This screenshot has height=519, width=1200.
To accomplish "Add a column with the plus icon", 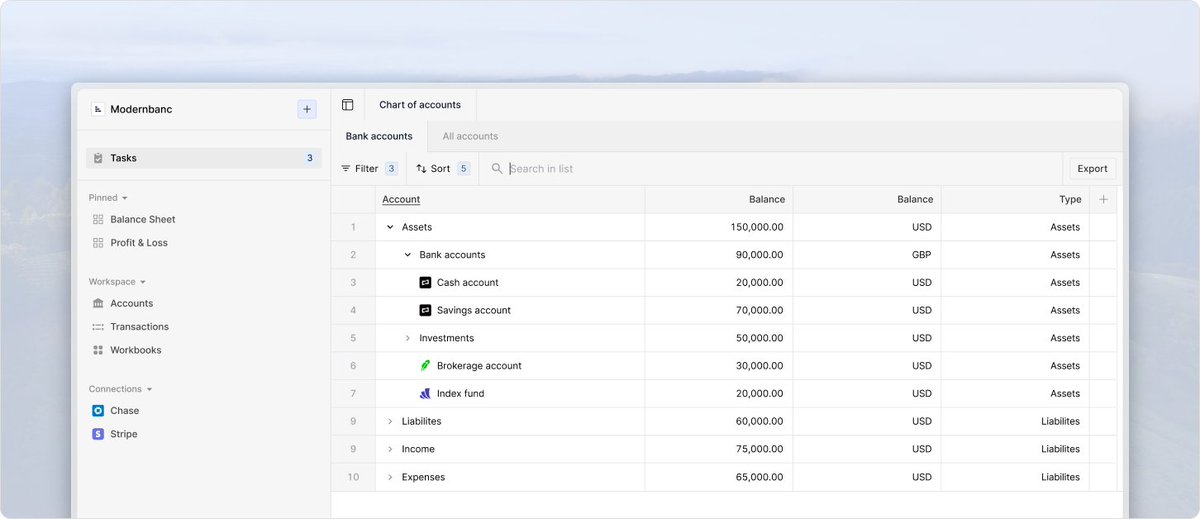I will point(1103,199).
